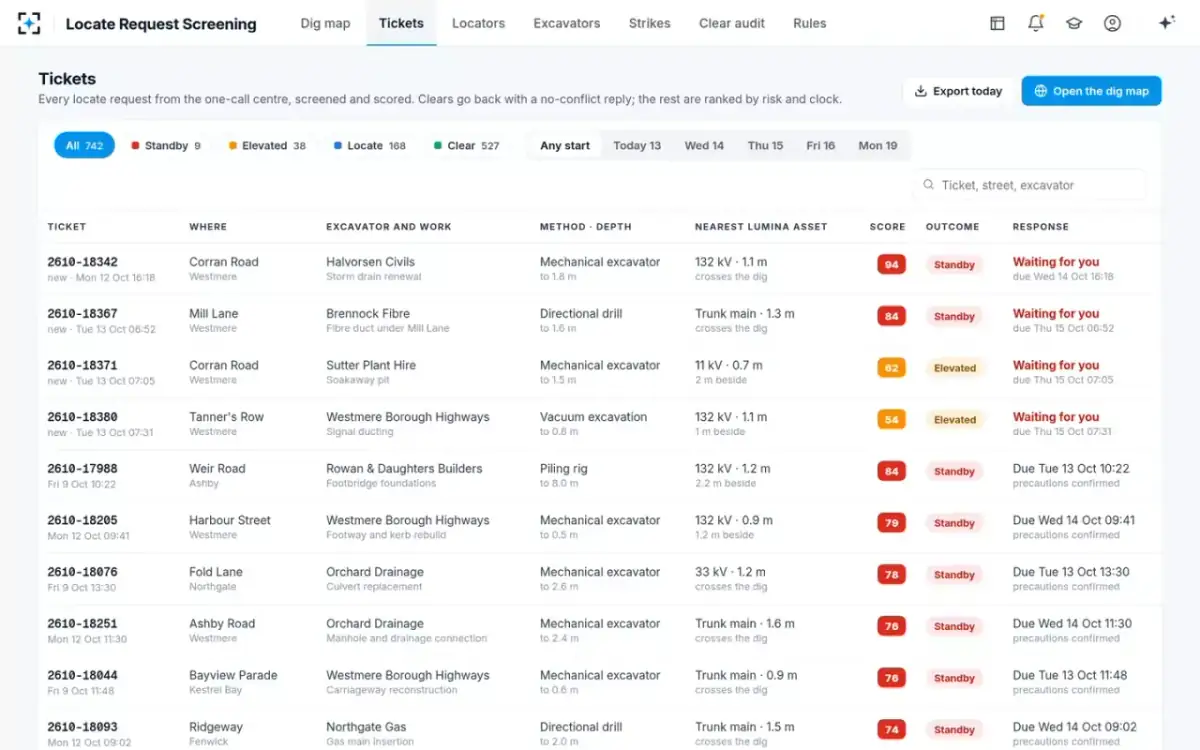Filter tickets by Standby
Image resolution: width=1200 pixels, height=750 pixels.
(x=165, y=146)
